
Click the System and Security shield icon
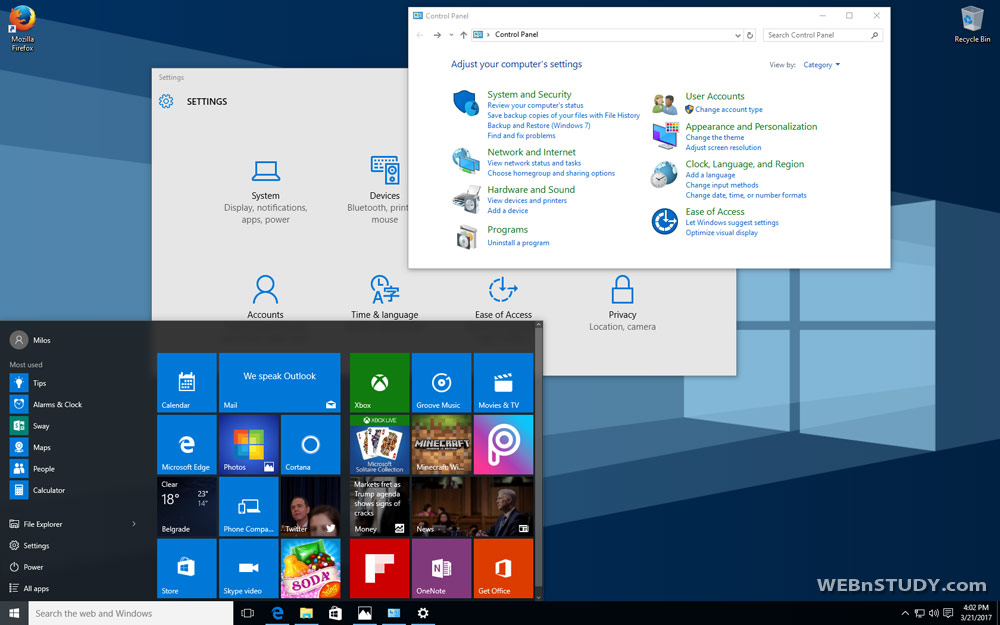point(466,103)
